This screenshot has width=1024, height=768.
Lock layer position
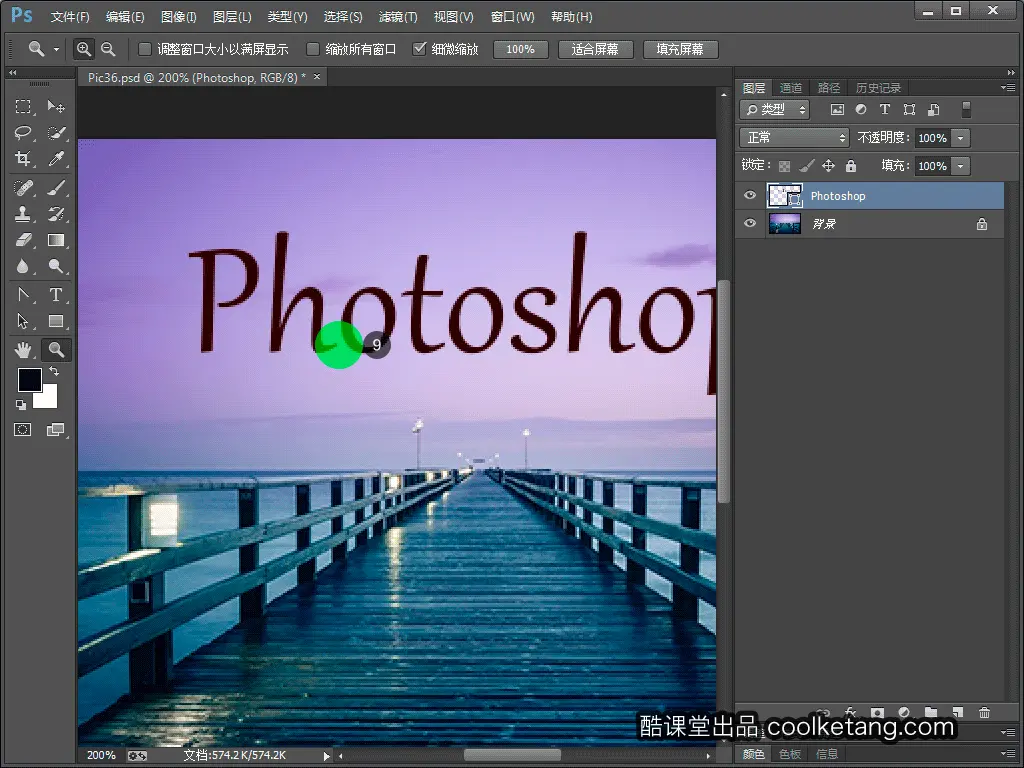point(828,166)
